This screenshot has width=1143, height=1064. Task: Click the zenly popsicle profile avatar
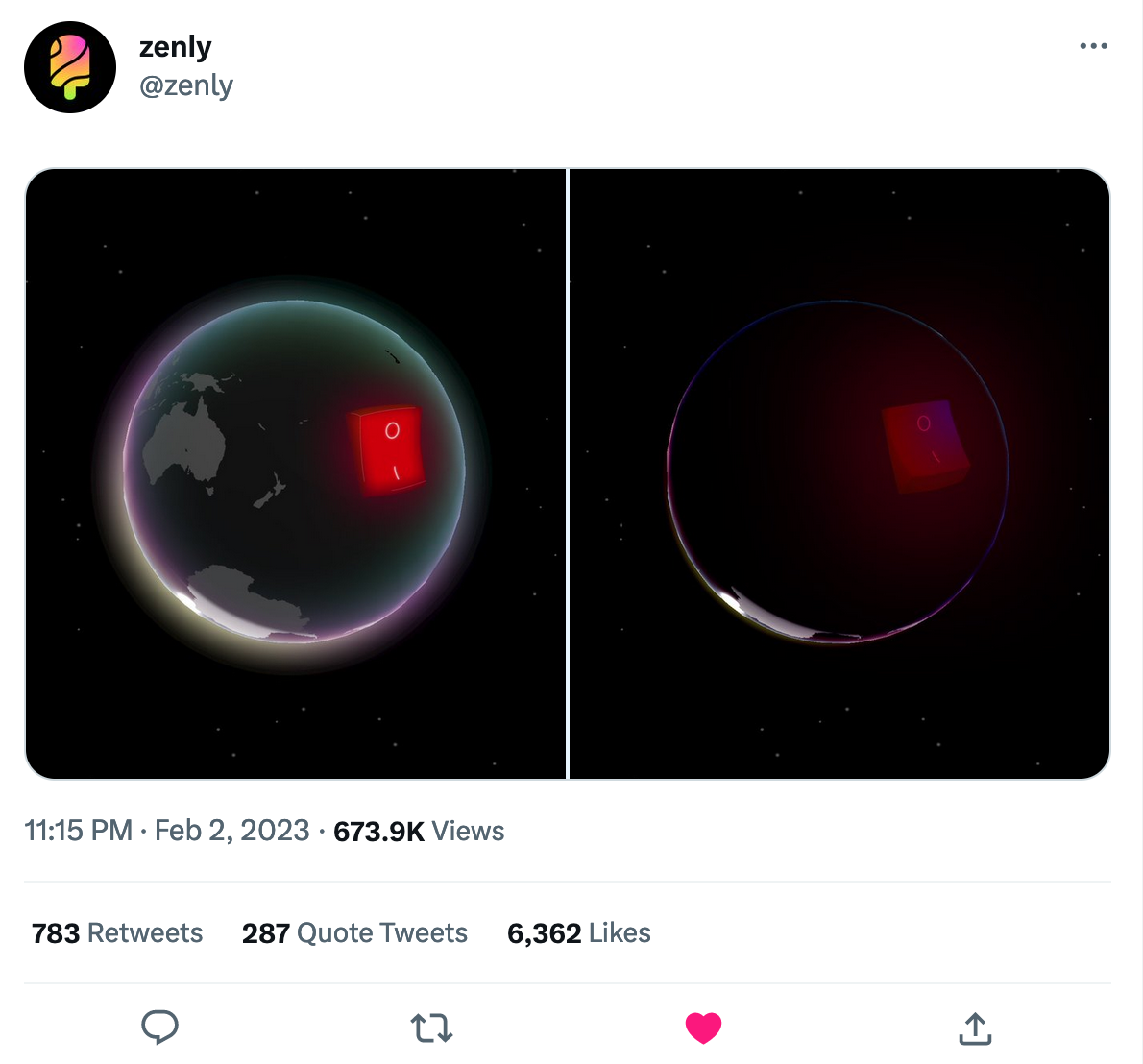[x=70, y=67]
